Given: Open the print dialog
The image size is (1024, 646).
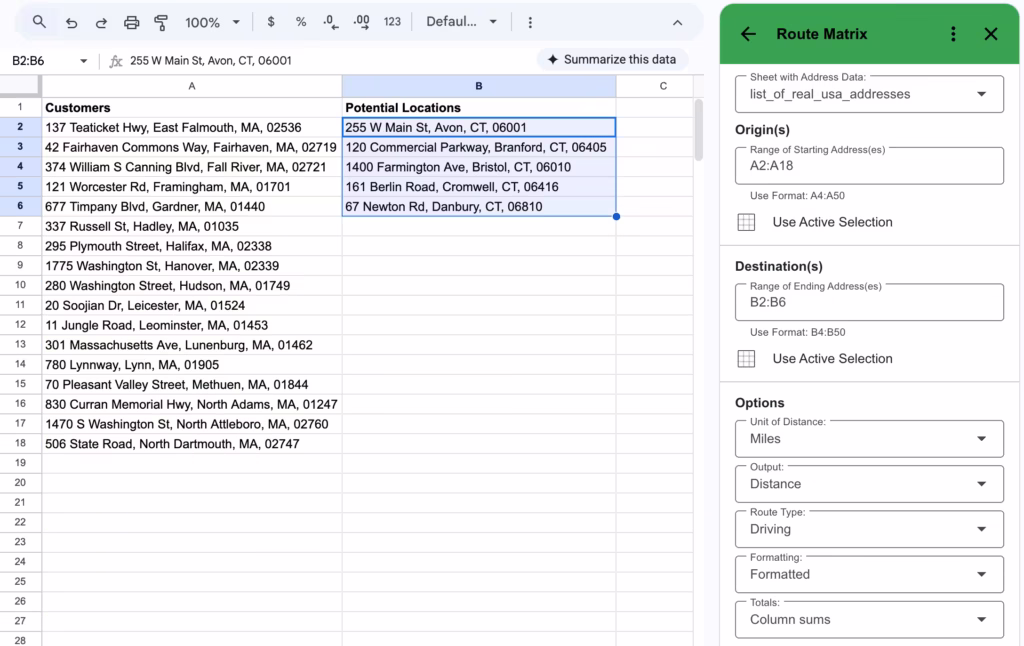Looking at the screenshot, I should [130, 21].
